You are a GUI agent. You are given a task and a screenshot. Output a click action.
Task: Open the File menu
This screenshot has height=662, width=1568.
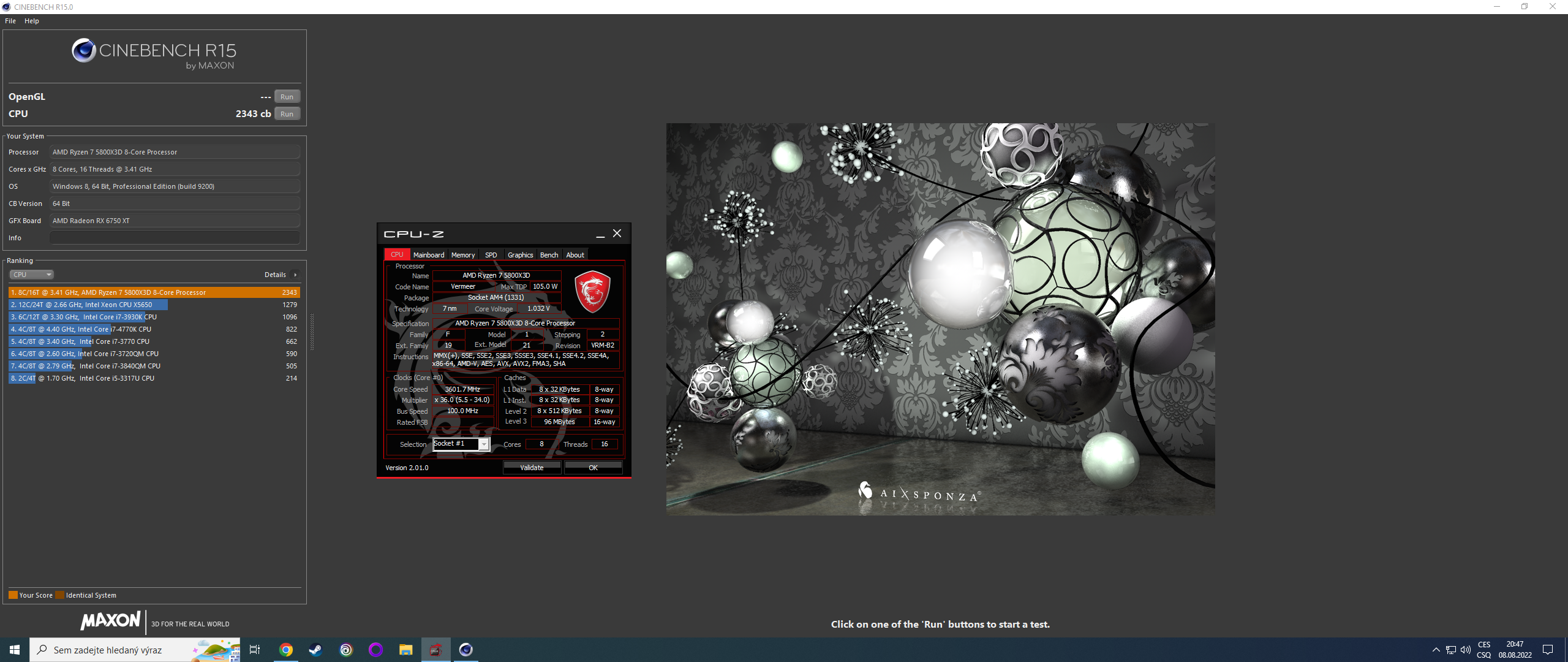point(10,21)
